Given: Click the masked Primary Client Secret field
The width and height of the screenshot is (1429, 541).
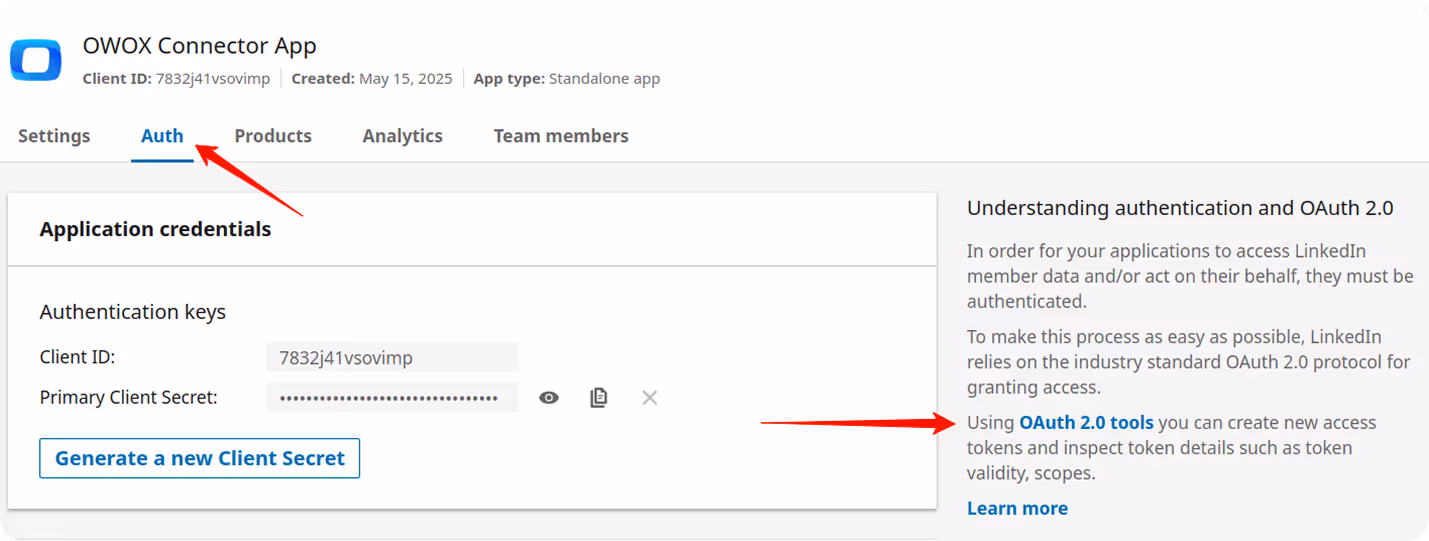Looking at the screenshot, I should [x=392, y=397].
